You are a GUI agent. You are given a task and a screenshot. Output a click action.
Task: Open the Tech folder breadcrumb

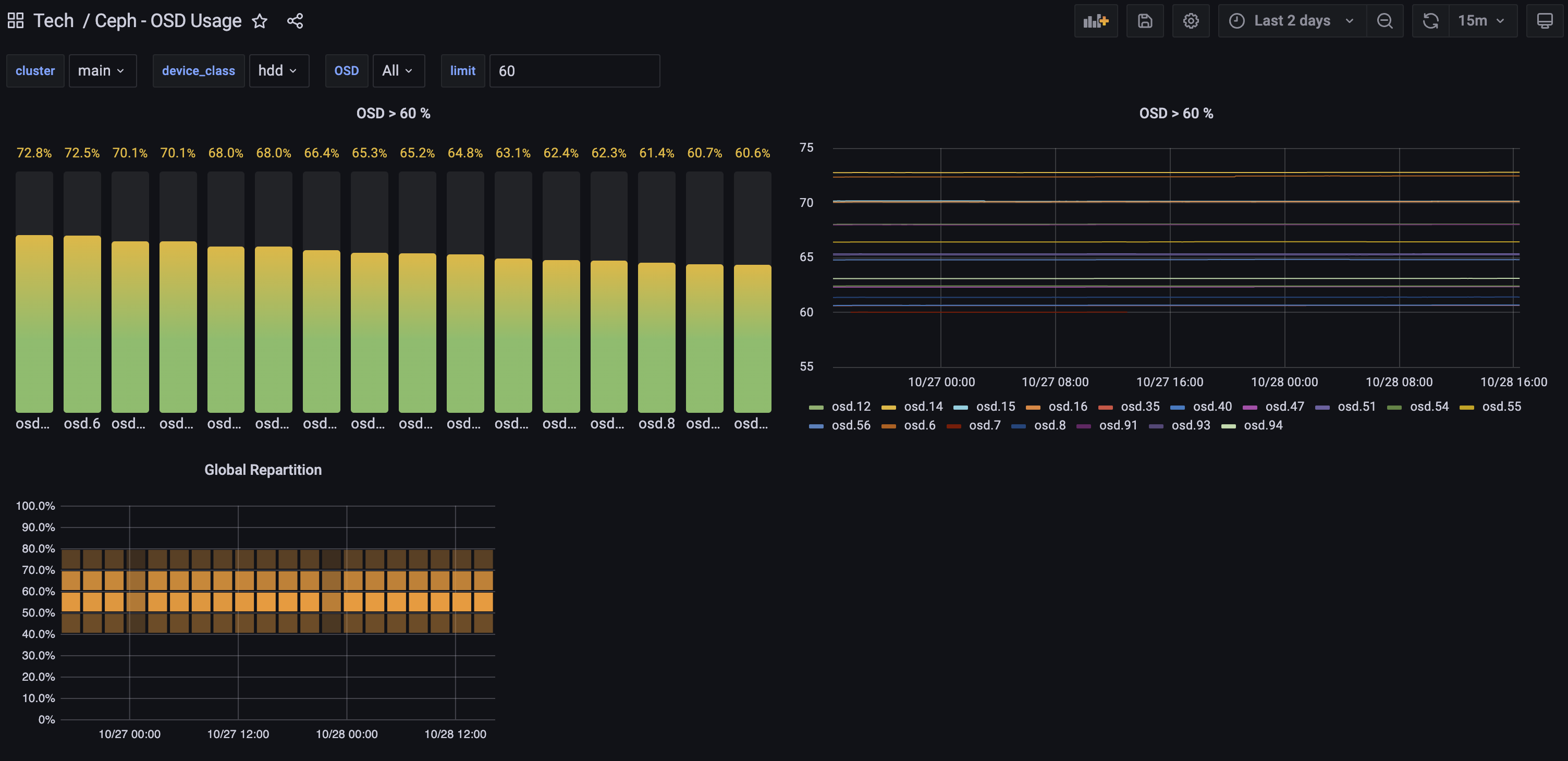pos(54,21)
